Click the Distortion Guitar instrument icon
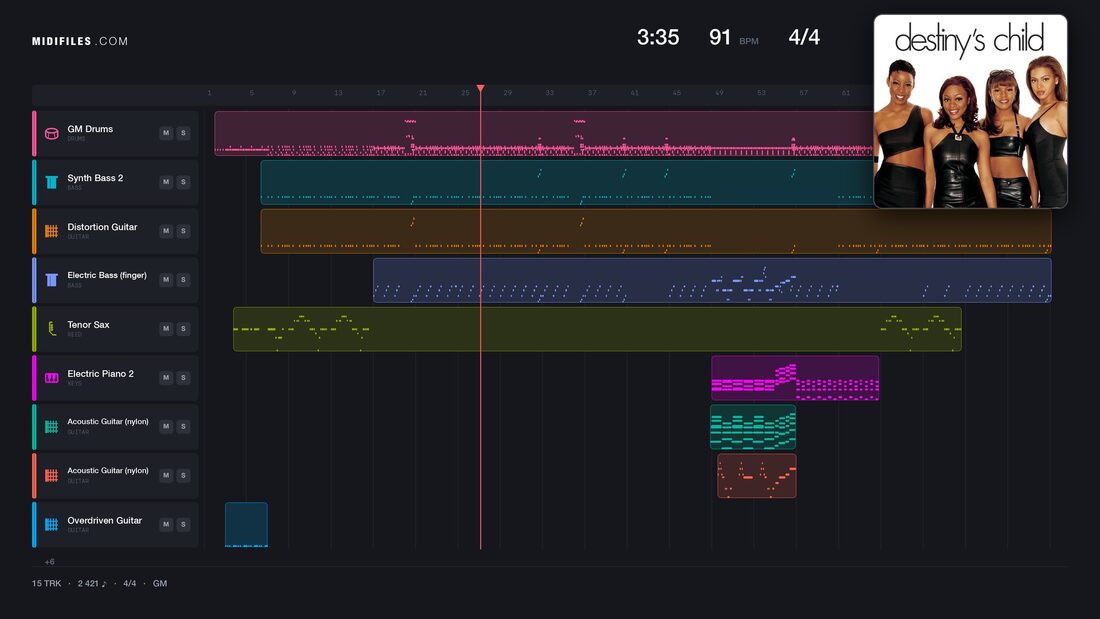Viewport: 1100px width, 619px height. point(51,231)
